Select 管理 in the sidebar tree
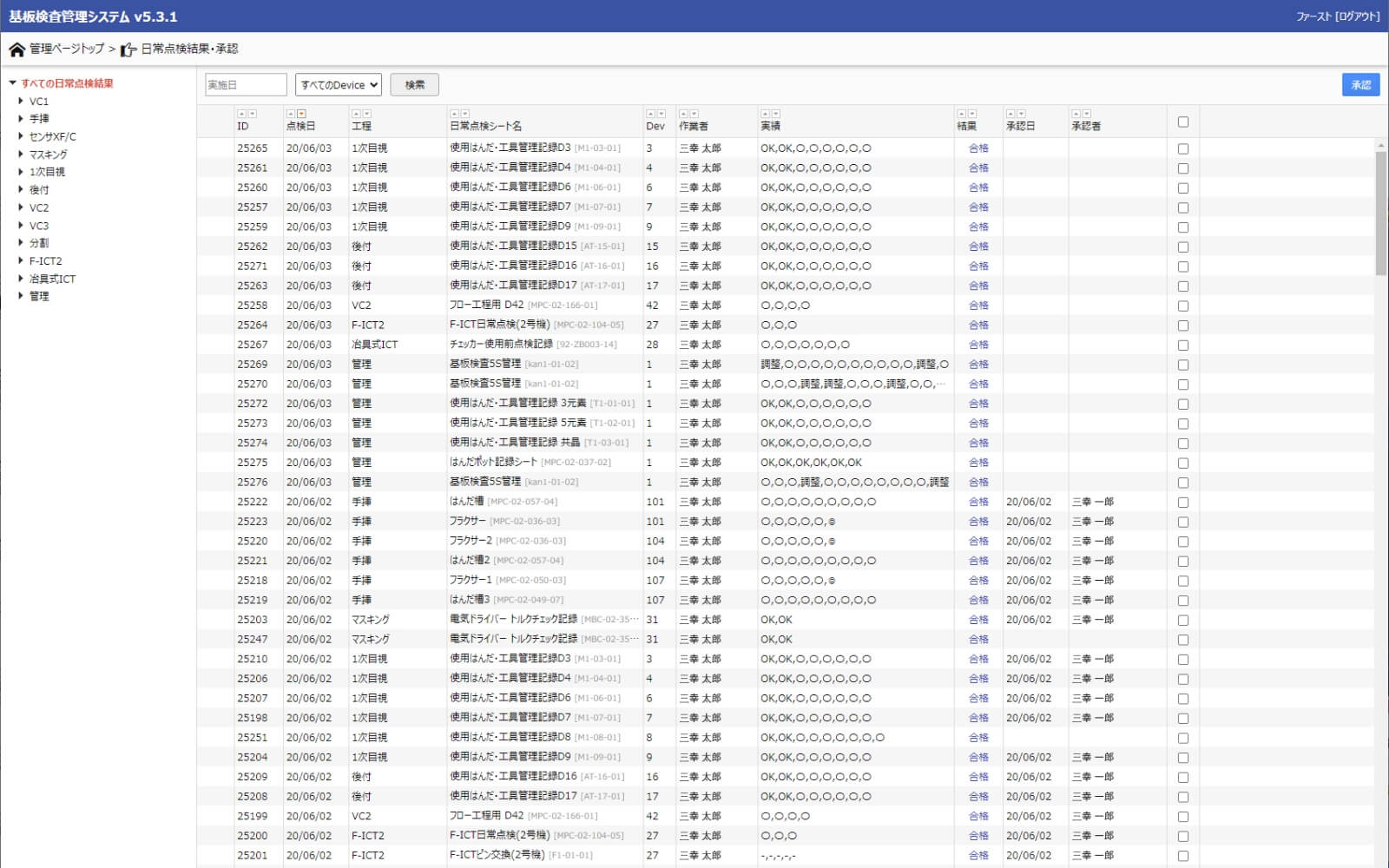The width and height of the screenshot is (1389, 868). 39,296
